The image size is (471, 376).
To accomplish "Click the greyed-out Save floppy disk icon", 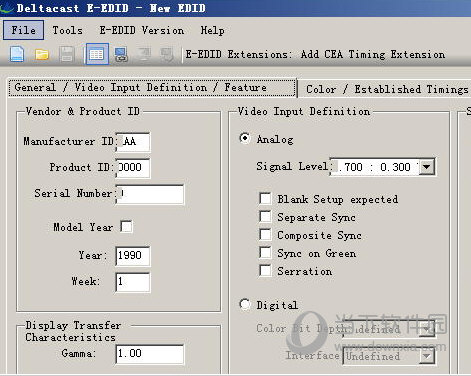I will coord(67,54).
